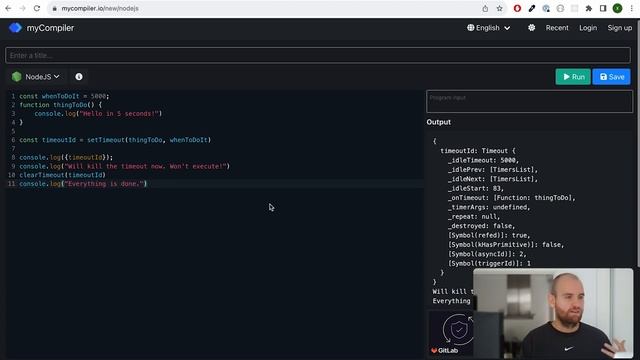This screenshot has height=360, width=640.
Task: Open the pen extension icon
Action: coord(531,8)
